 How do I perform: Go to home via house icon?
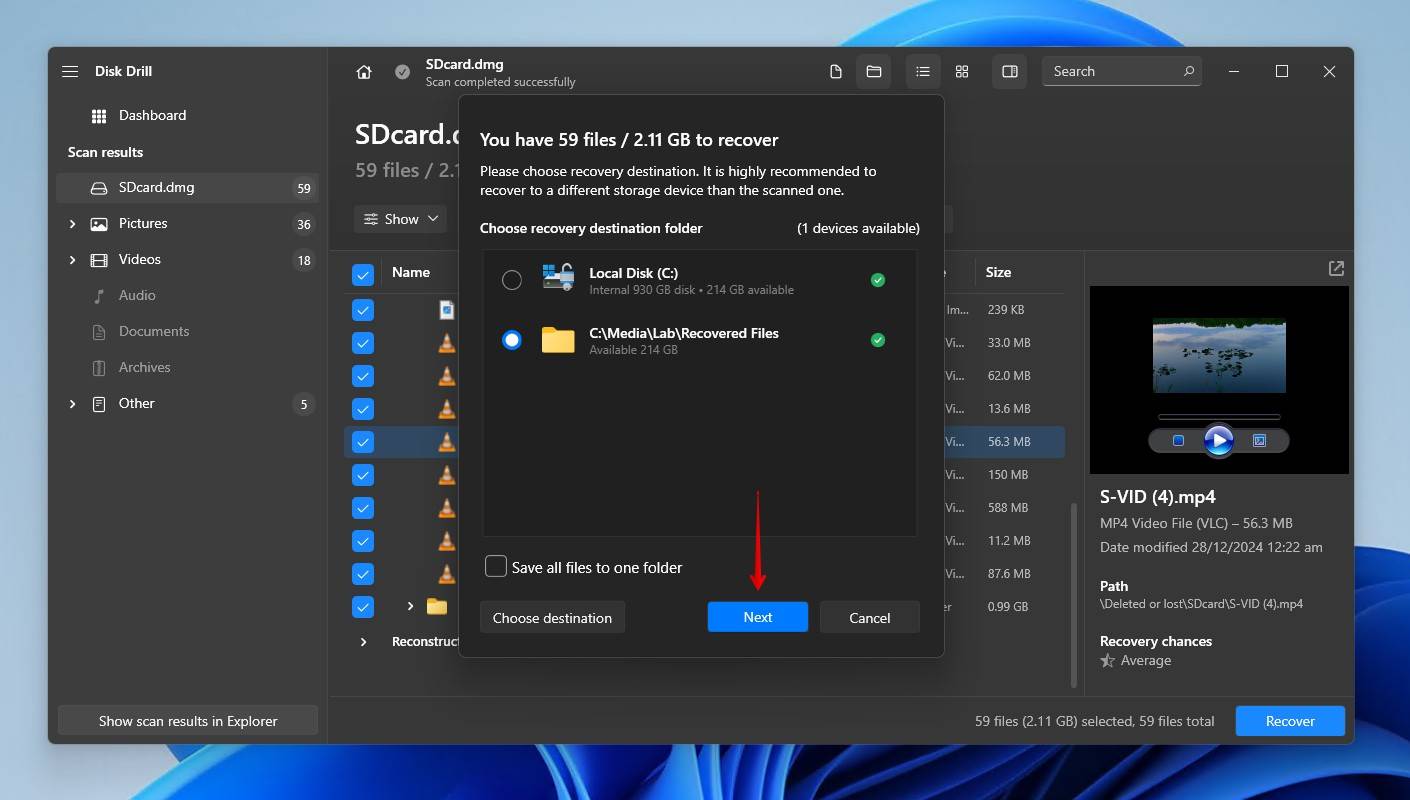tap(364, 72)
